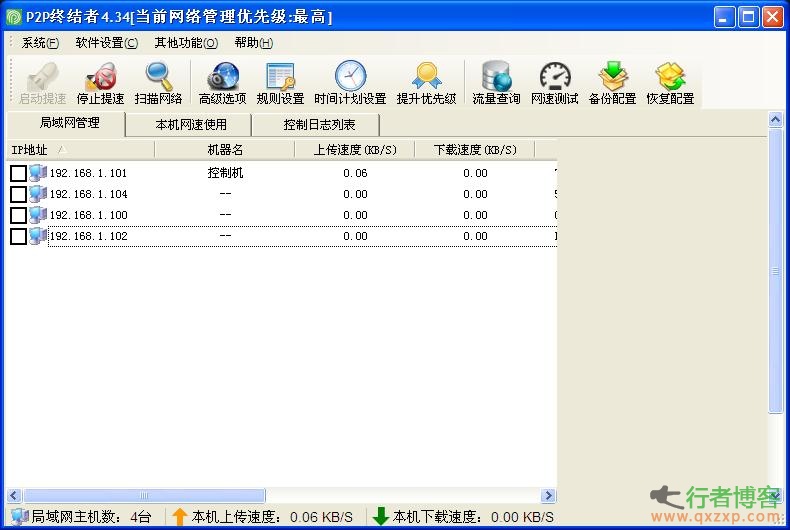
Task: Minimize the P2P终结者 window
Action: [724, 17]
